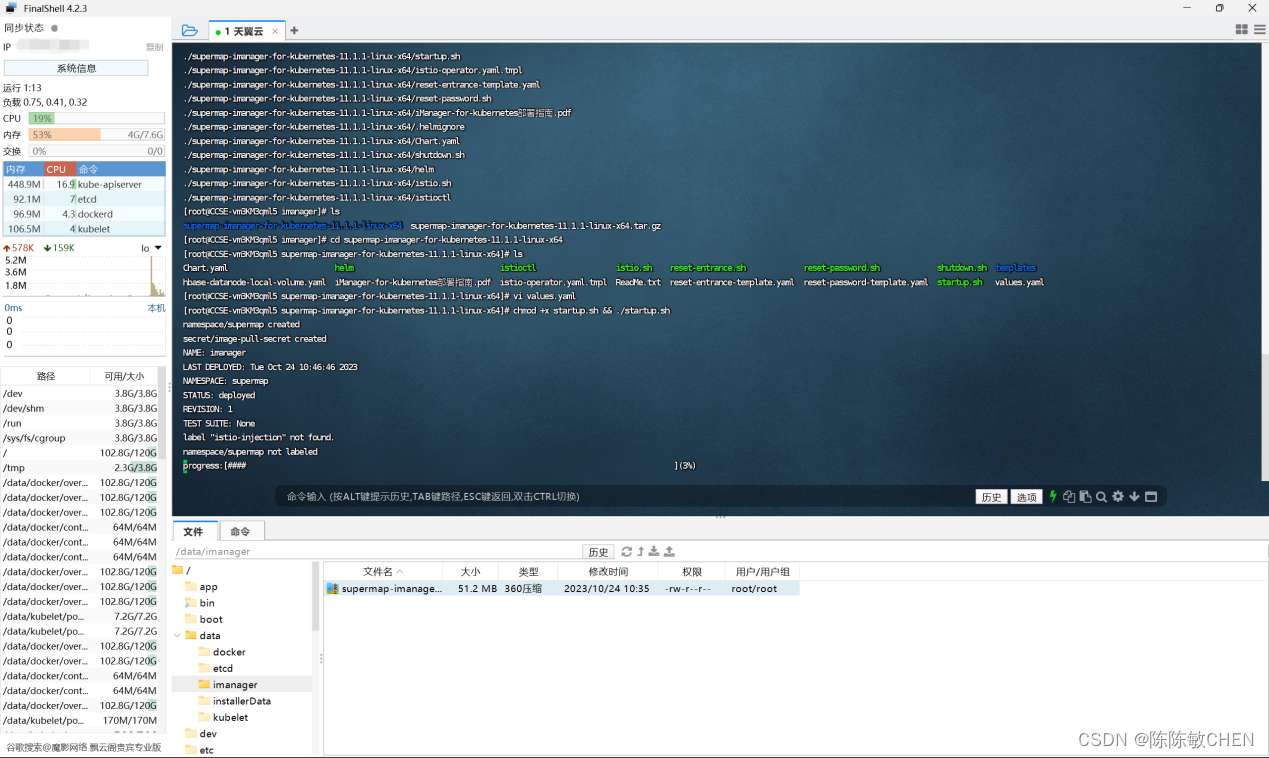Open terminal search magnifier icon
Image resolution: width=1269 pixels, height=758 pixels.
[x=1101, y=497]
